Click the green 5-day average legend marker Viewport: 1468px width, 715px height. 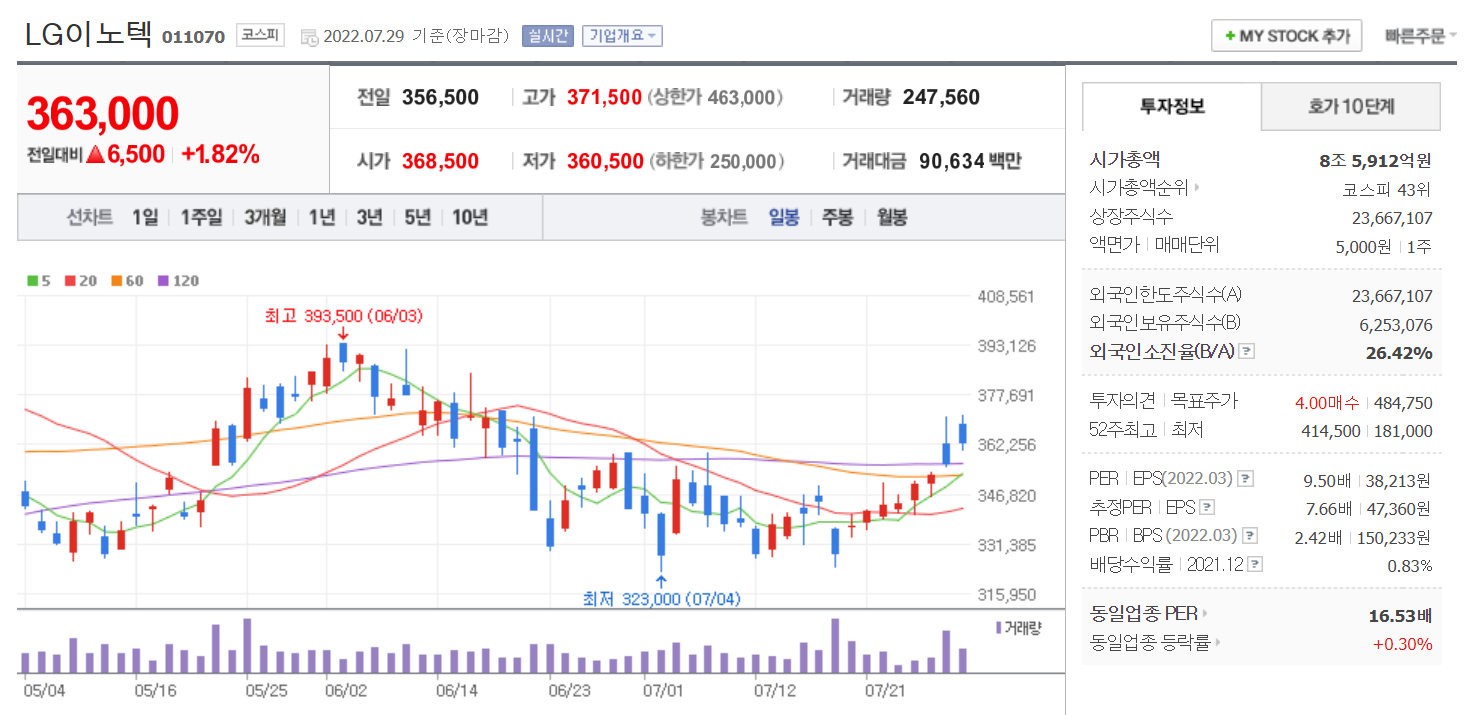click(x=31, y=281)
